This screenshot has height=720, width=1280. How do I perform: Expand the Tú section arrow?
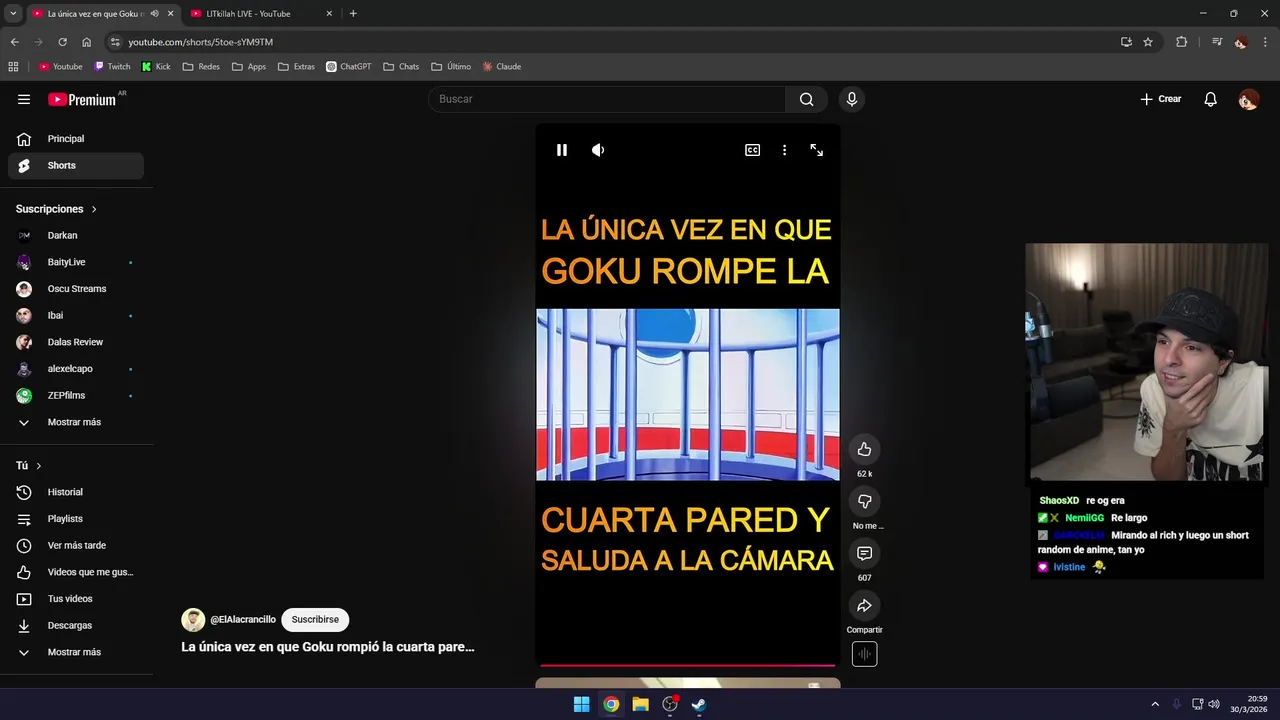pos(39,466)
